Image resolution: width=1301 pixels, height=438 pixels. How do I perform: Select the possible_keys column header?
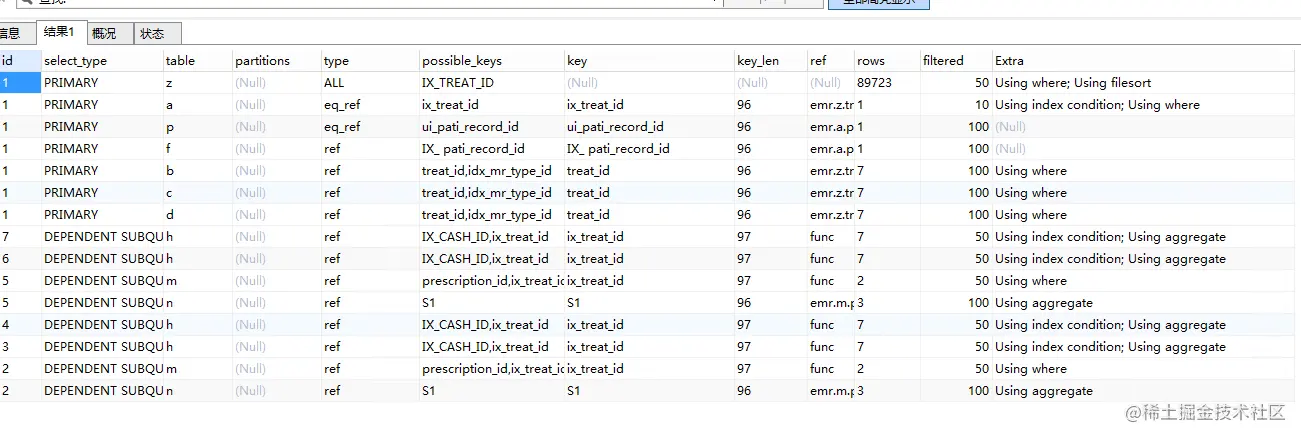click(491, 60)
